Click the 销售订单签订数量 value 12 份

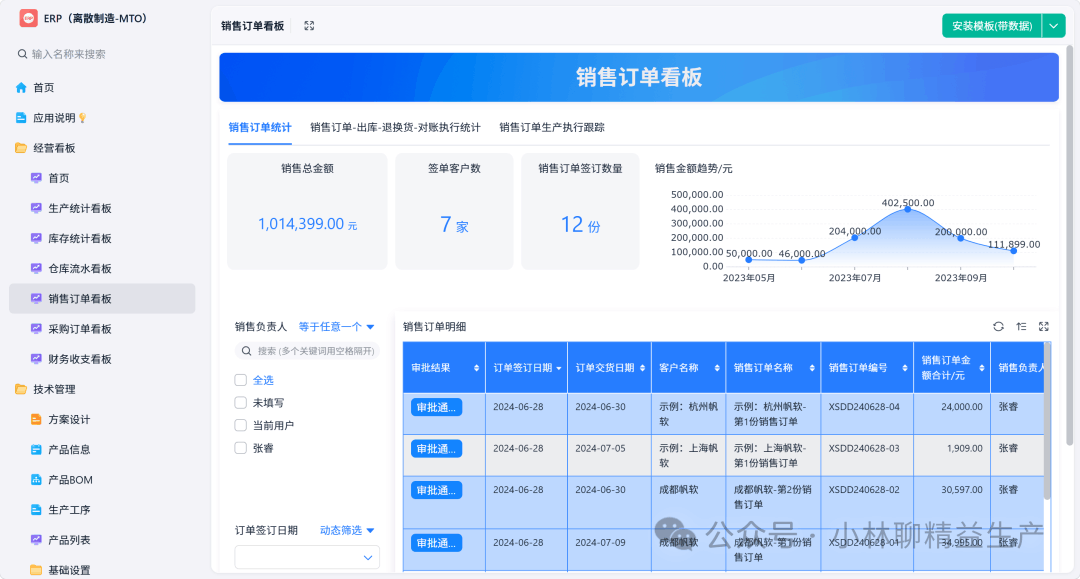tap(580, 225)
